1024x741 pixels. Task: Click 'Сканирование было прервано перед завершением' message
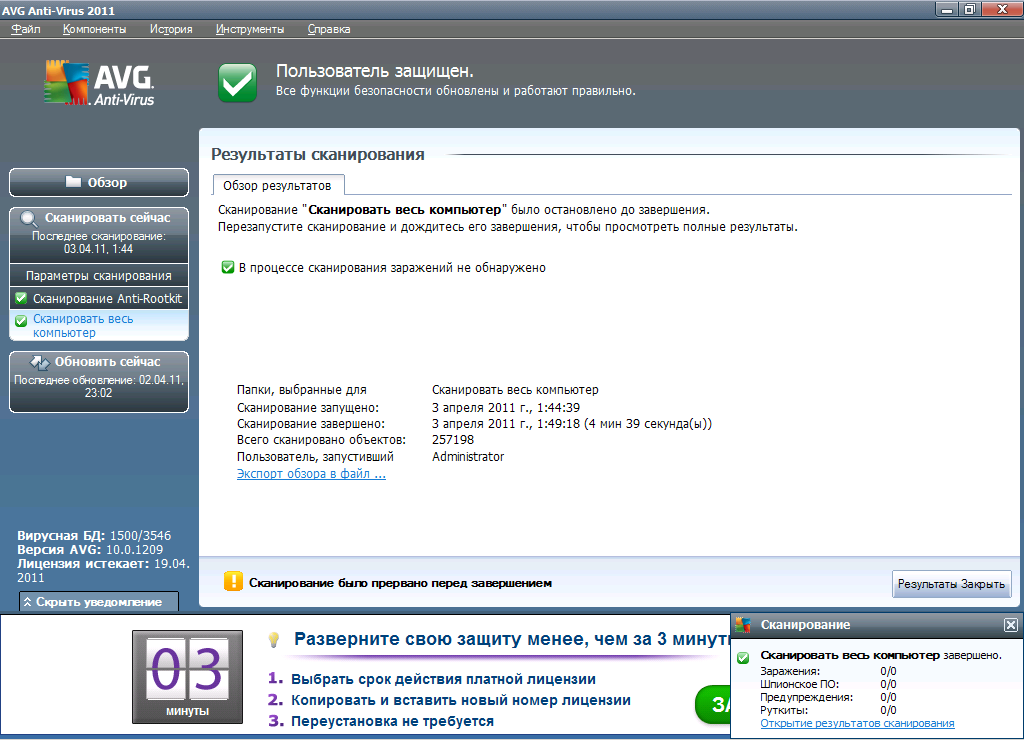pyautogui.click(x=400, y=583)
